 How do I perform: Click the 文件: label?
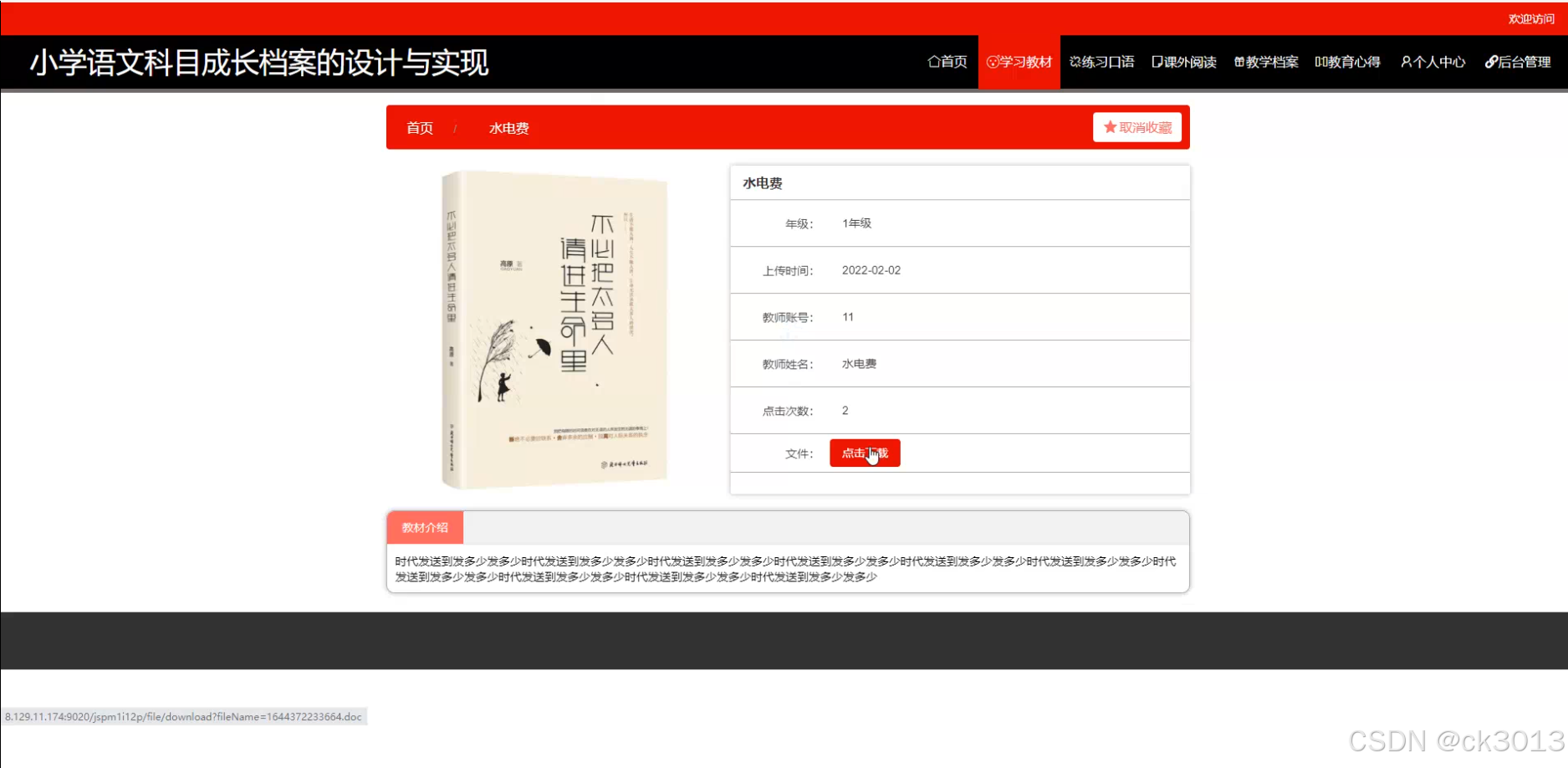pos(799,453)
